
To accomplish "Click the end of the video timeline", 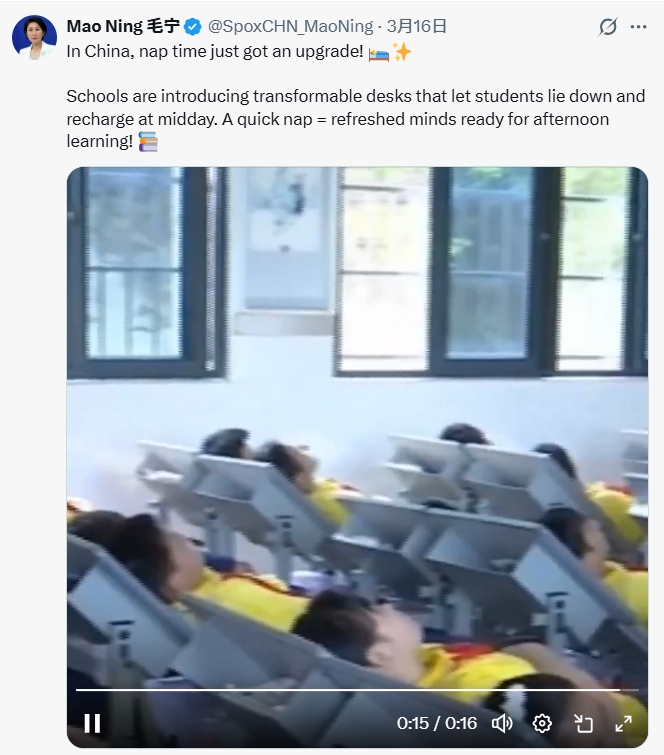I will (637, 690).
